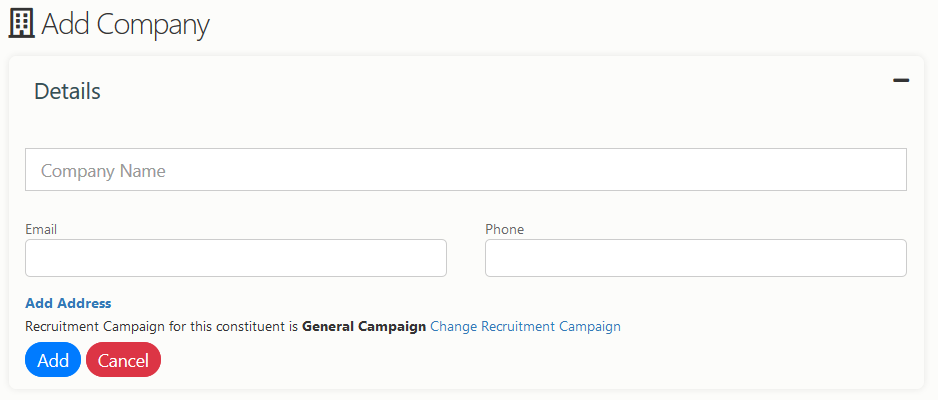Screen dimensions: 938x400
Task: Cancel adding the company with red button
Action: 123,360
